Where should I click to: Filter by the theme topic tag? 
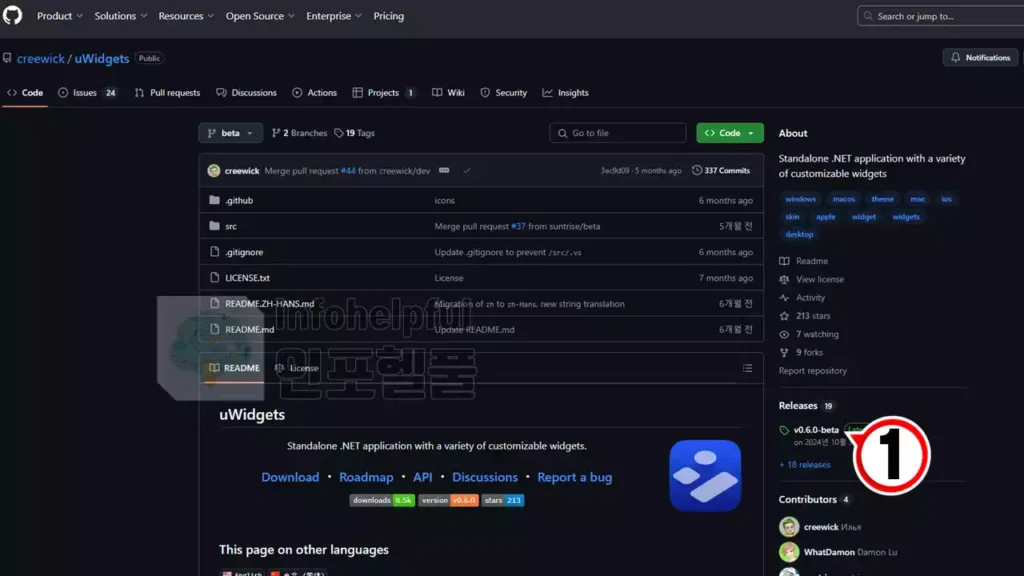(882, 199)
